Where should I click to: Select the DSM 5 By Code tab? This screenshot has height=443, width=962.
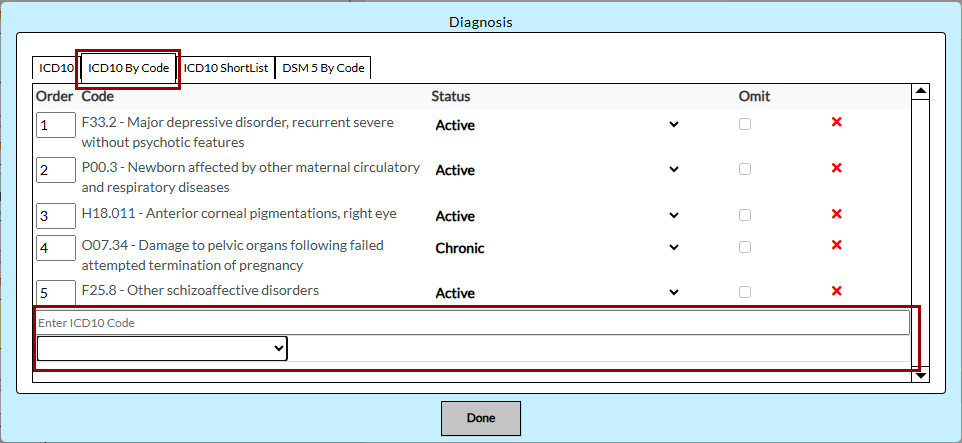[323, 68]
